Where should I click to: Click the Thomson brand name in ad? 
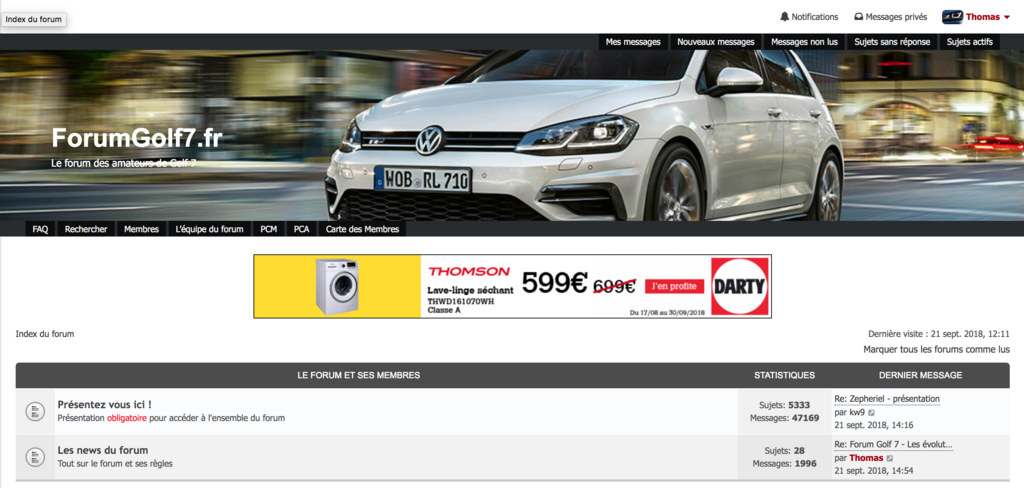point(468,271)
